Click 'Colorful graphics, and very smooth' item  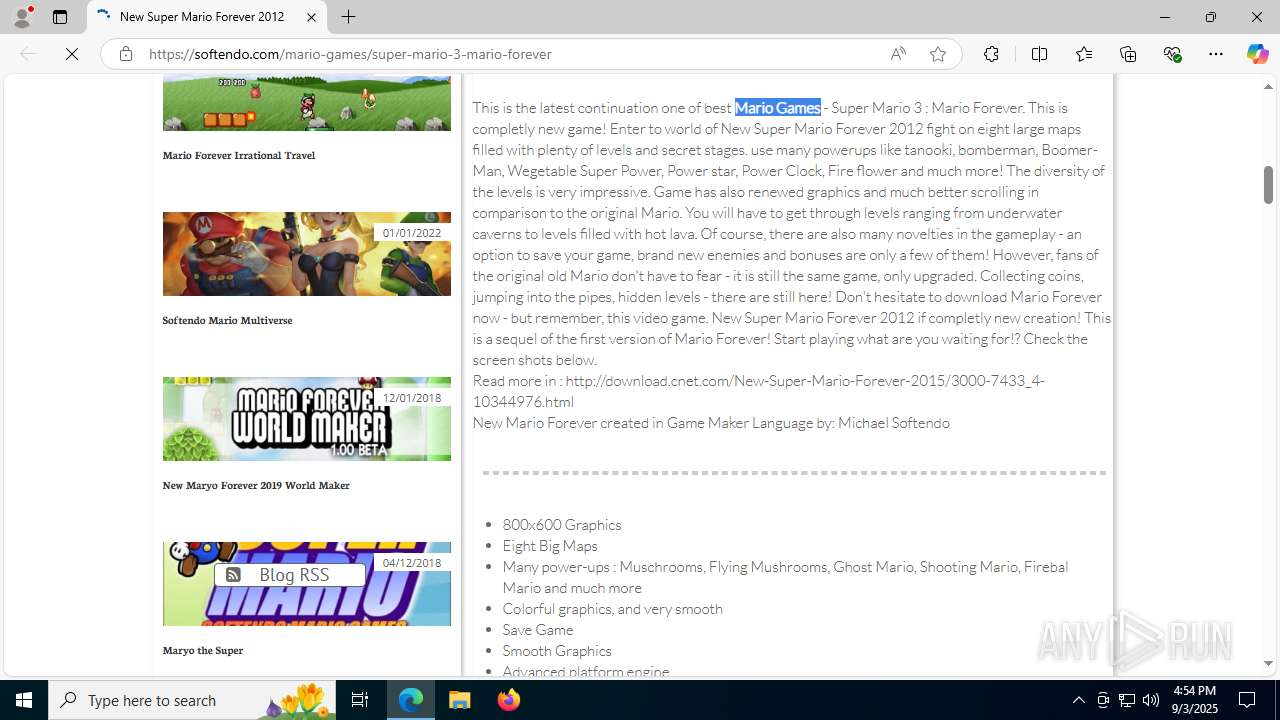613,608
